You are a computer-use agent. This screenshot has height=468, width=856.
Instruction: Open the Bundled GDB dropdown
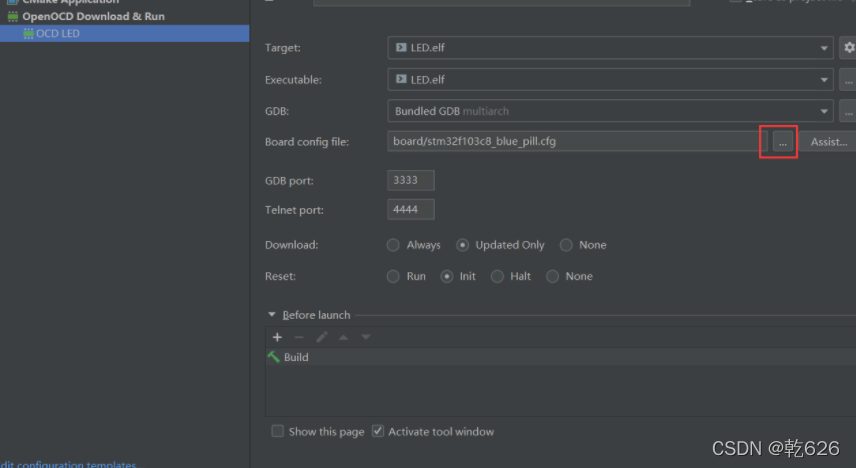point(610,111)
